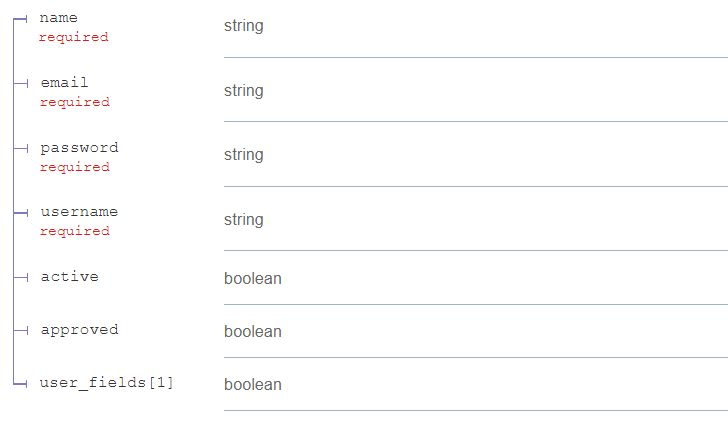Viewport: 728px width, 422px height.
Task: Click the red required tag under password
Action: click(x=75, y=167)
